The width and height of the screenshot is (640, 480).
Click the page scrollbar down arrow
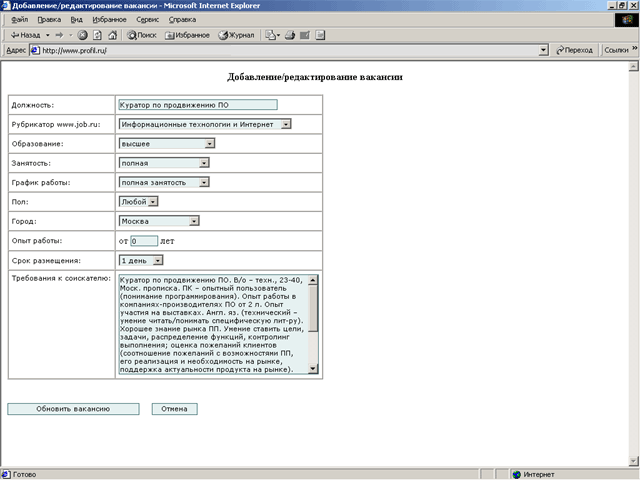pos(633,461)
